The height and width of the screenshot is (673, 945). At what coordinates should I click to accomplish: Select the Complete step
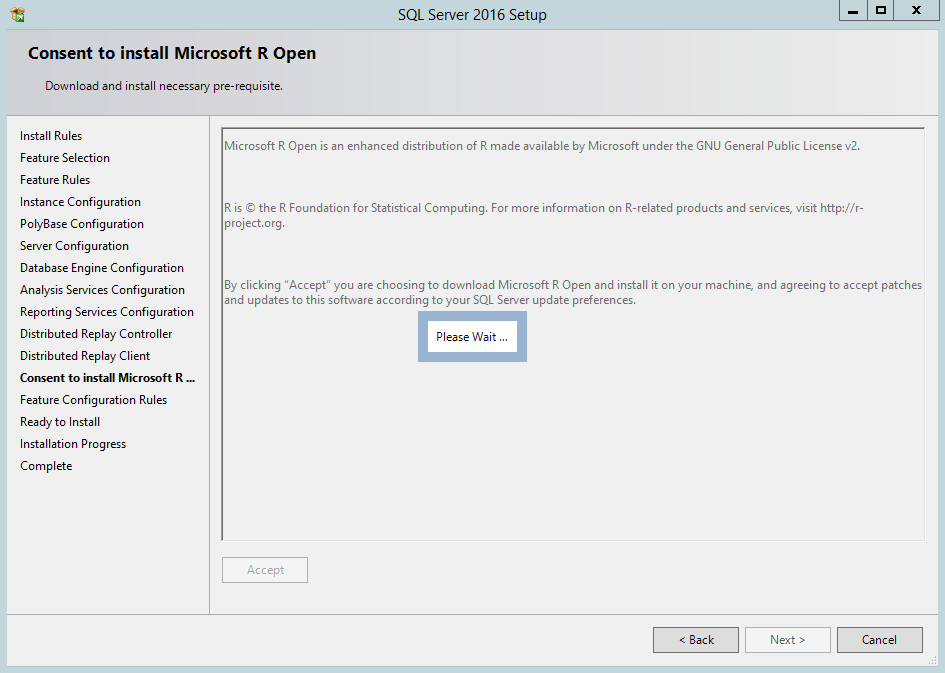[x=45, y=465]
